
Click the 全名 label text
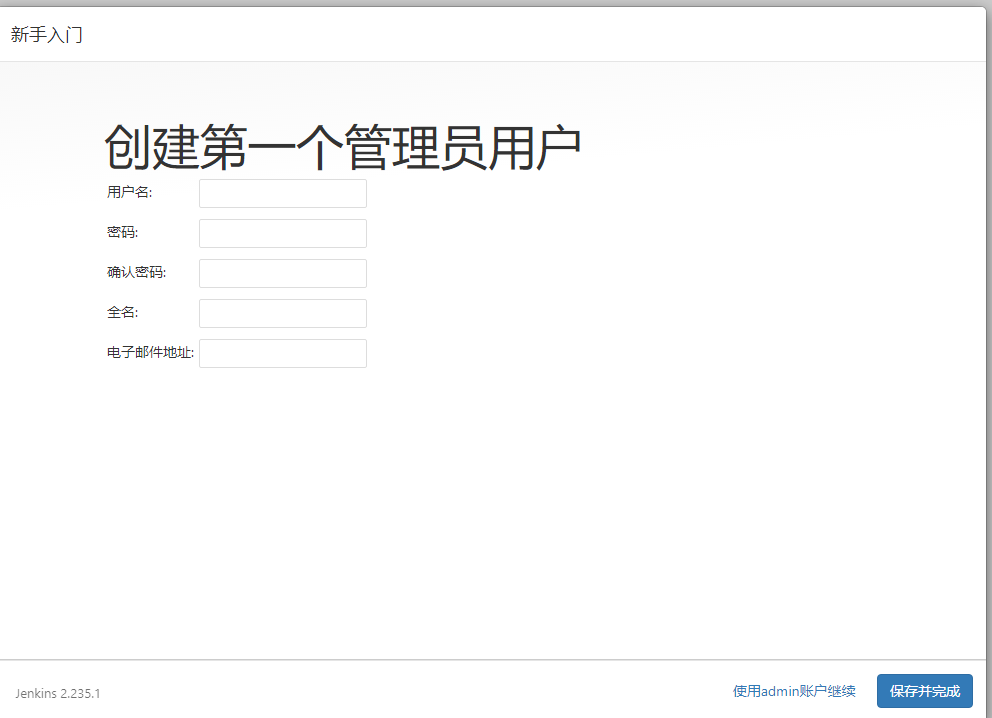click(x=119, y=312)
